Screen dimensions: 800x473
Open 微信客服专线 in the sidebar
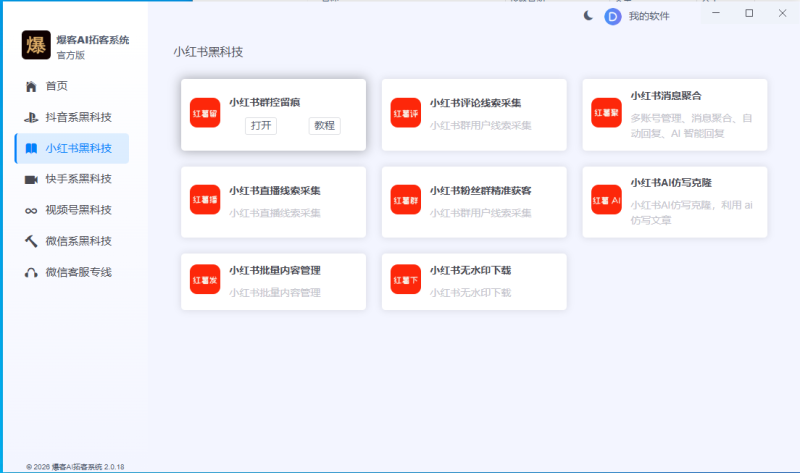coord(72,272)
